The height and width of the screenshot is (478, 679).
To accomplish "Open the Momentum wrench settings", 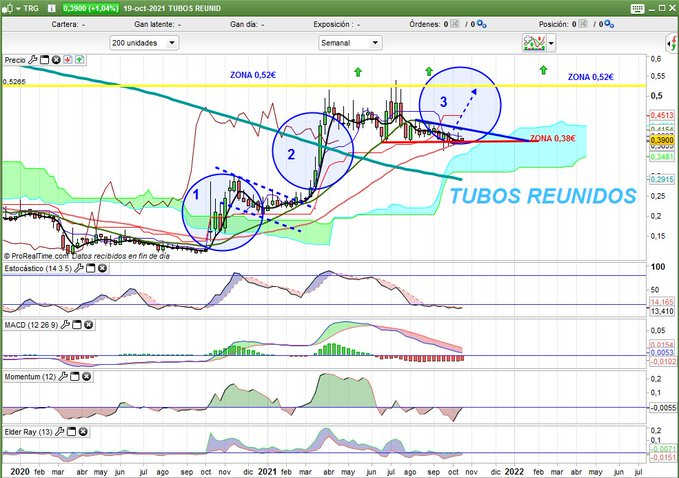I will point(63,377).
